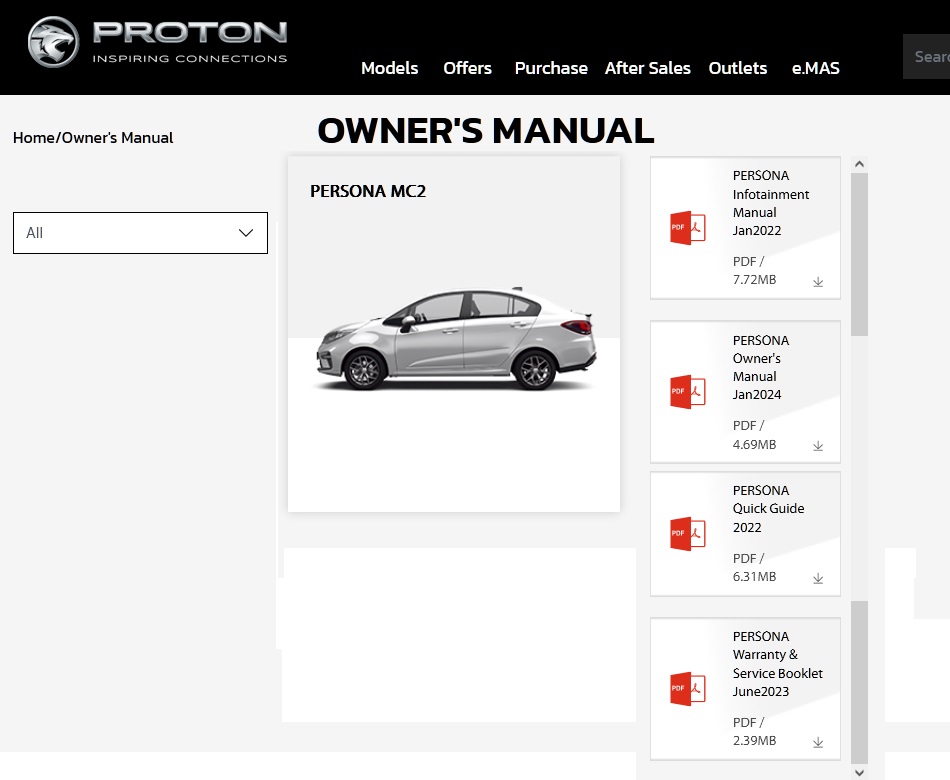This screenshot has height=780, width=950.
Task: Click the OWNER'S MANUAL page heading
Action: click(486, 130)
